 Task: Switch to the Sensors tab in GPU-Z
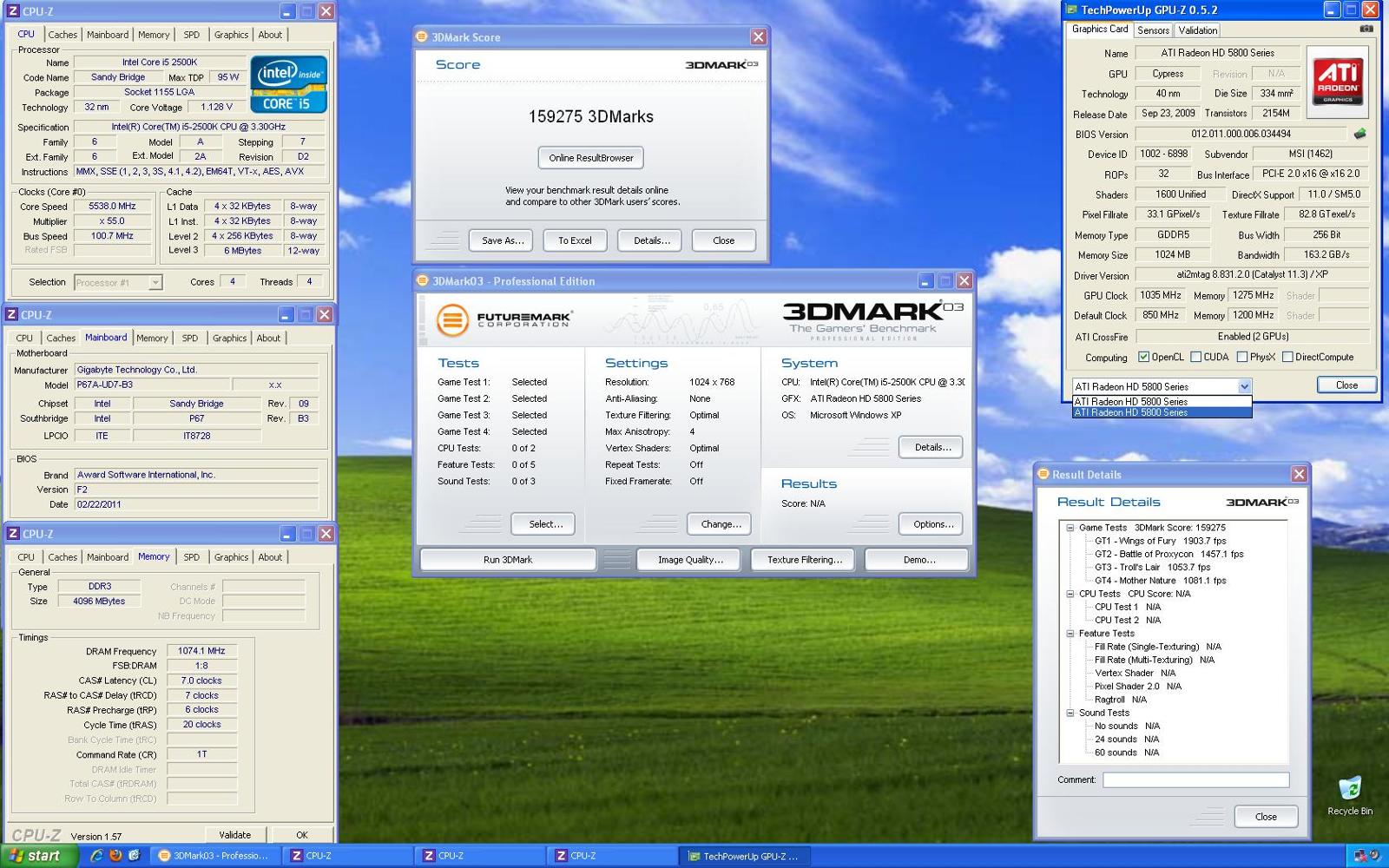tap(1153, 30)
